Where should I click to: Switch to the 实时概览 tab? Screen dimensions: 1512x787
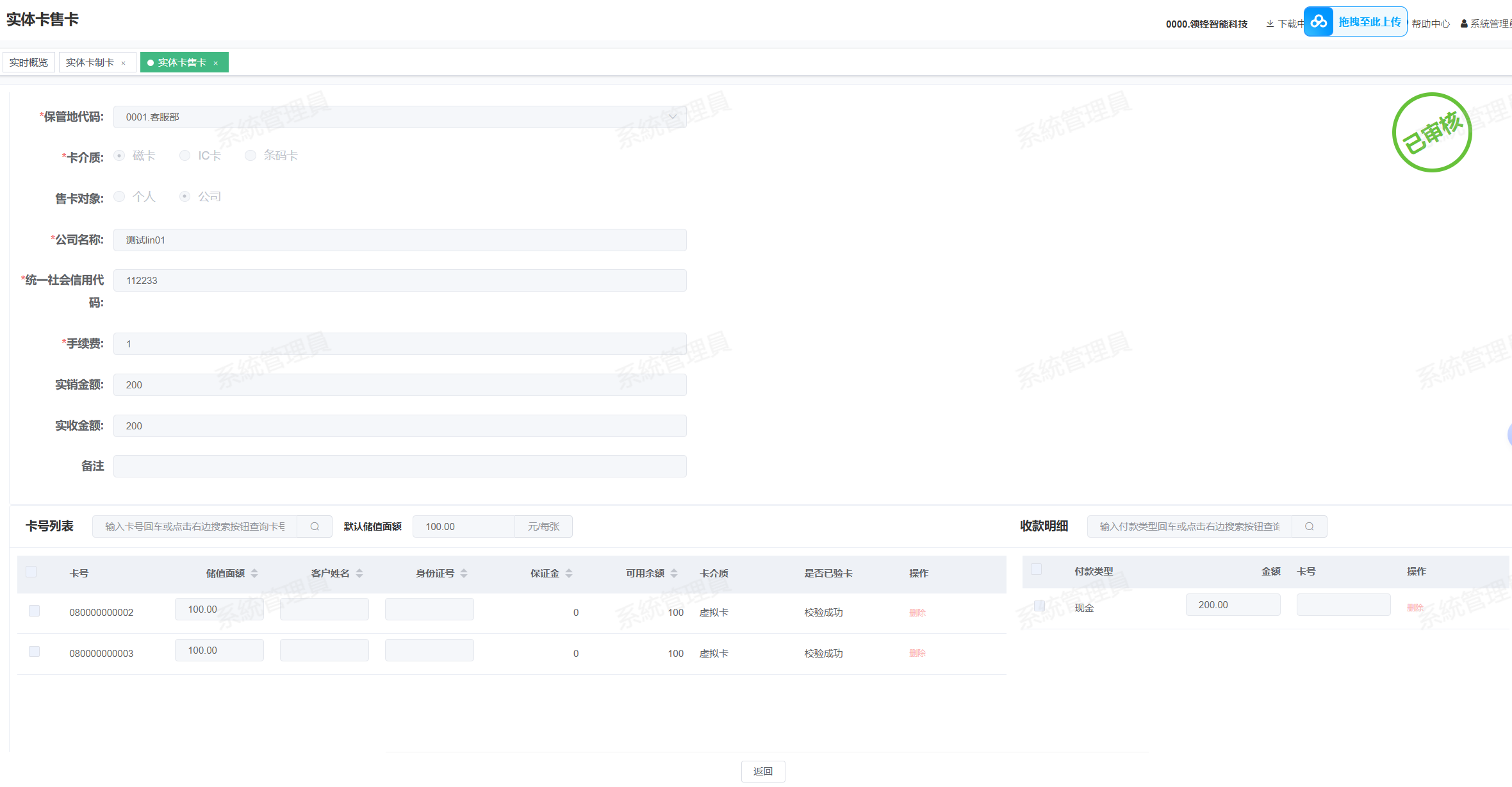click(x=29, y=62)
